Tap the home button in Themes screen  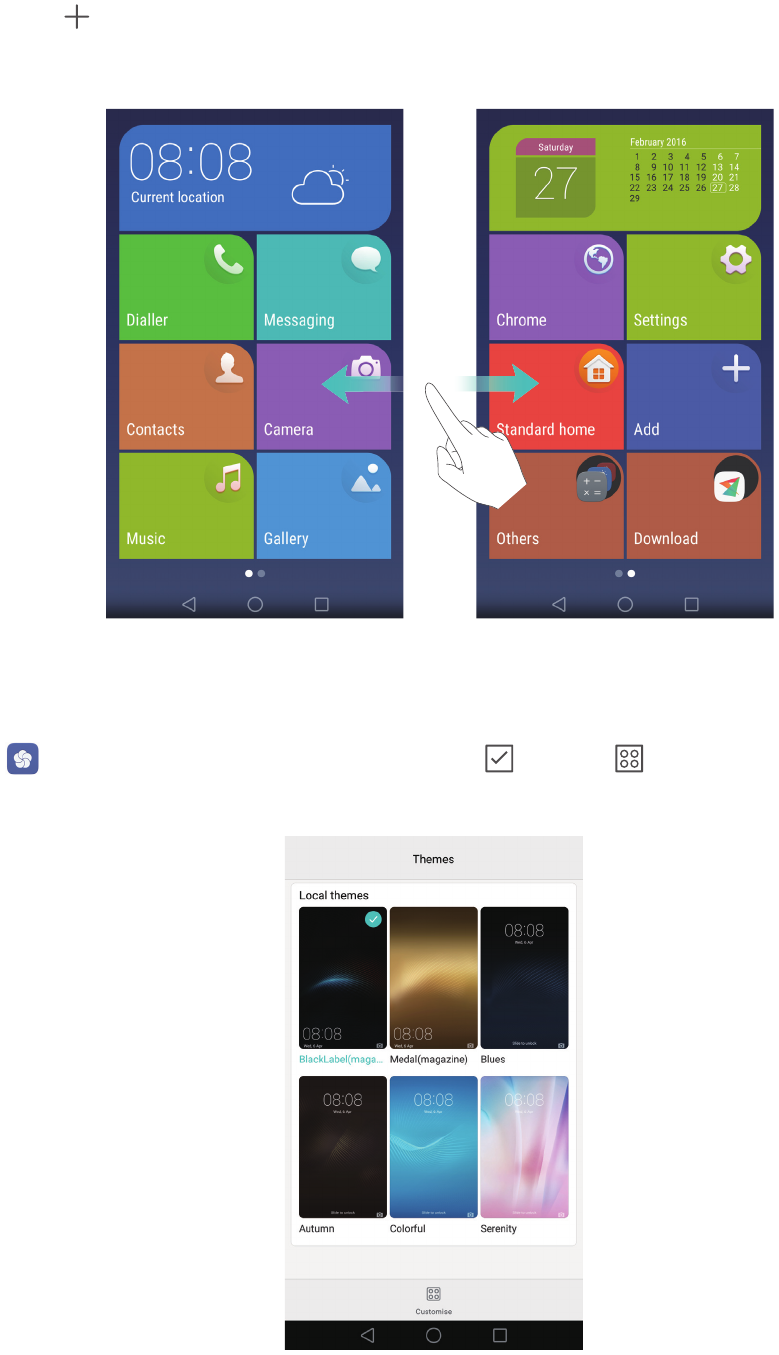[434, 1335]
